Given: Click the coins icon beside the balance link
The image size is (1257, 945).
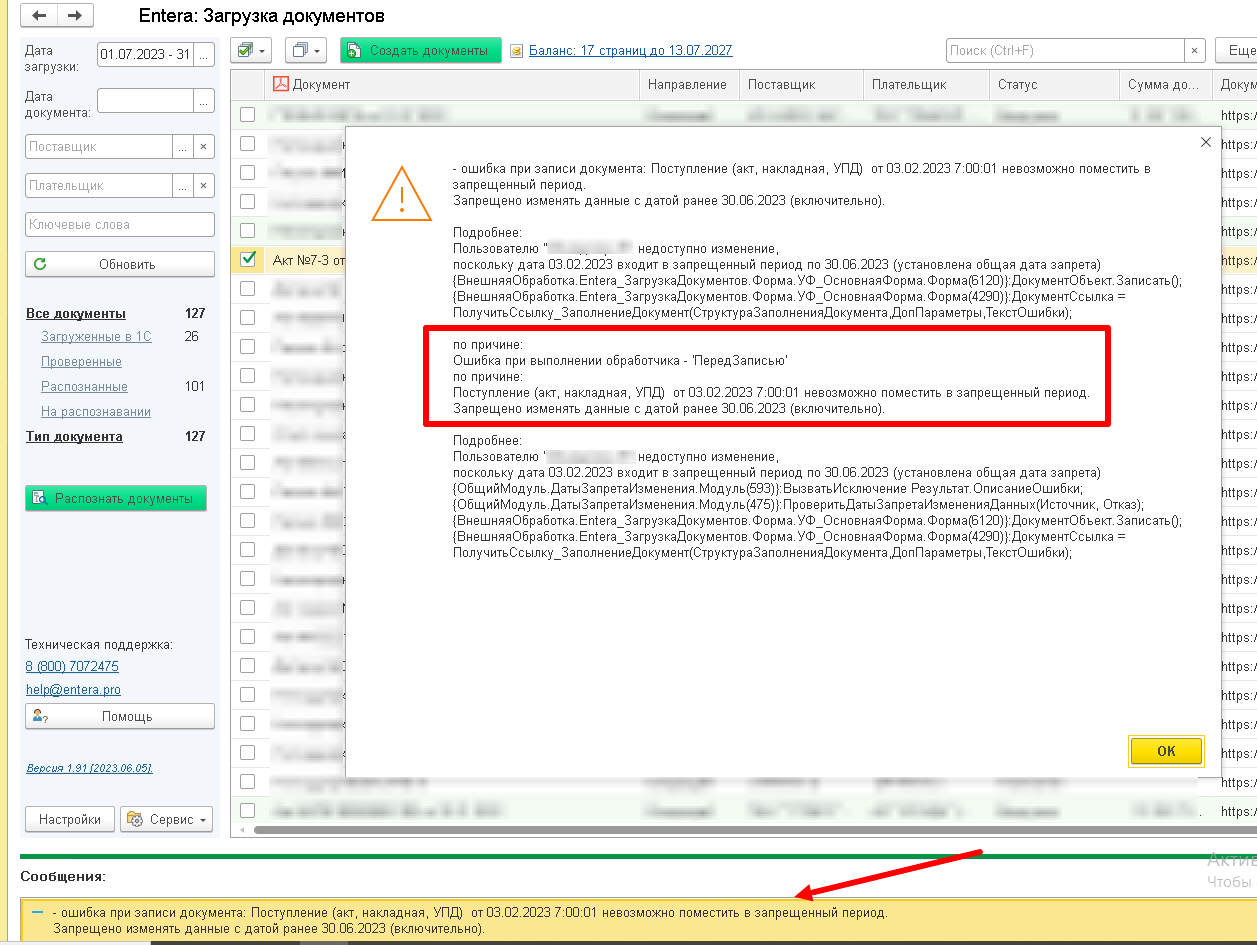Looking at the screenshot, I should (517, 50).
